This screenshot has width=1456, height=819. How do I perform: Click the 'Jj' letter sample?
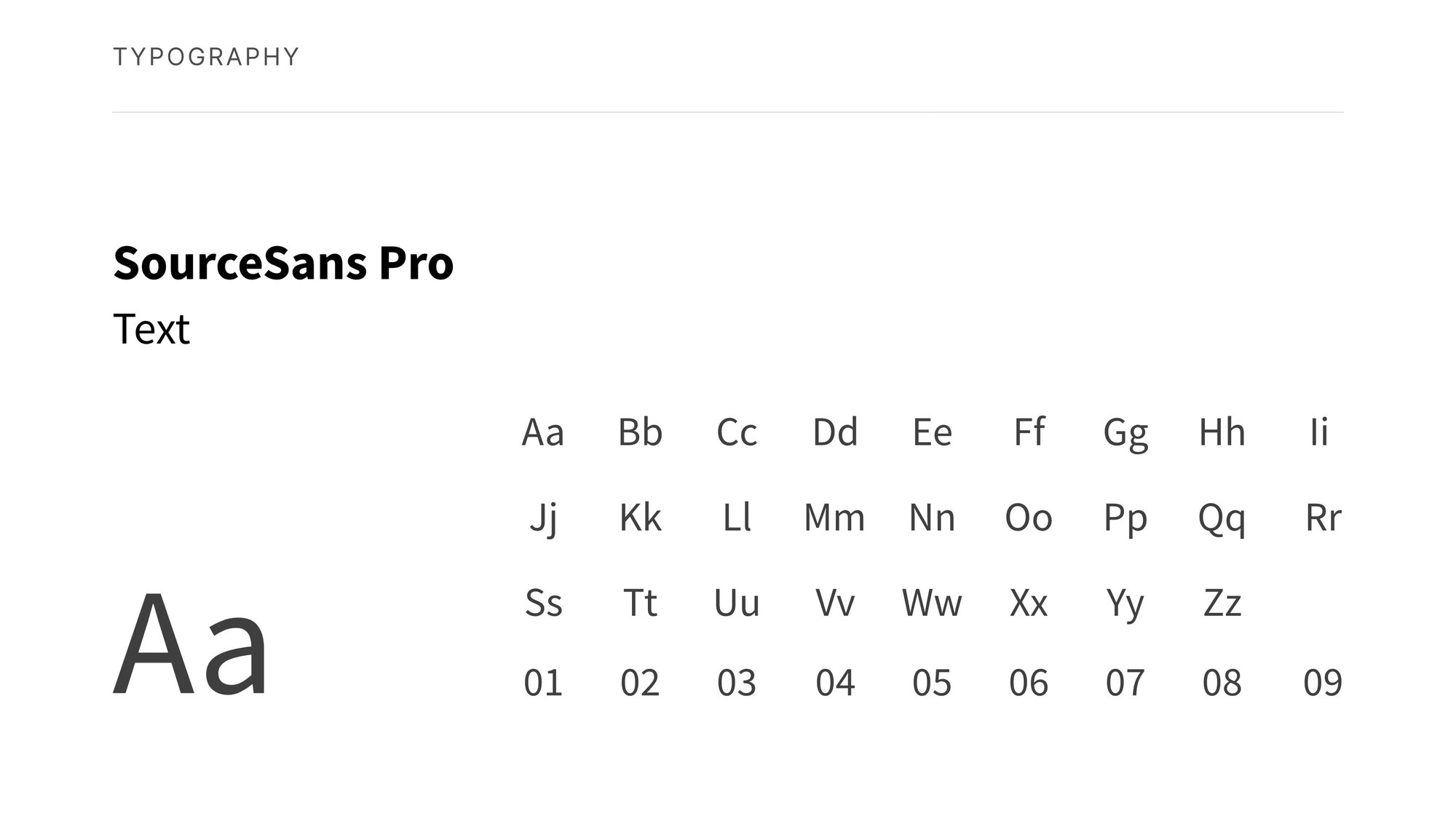point(543,519)
